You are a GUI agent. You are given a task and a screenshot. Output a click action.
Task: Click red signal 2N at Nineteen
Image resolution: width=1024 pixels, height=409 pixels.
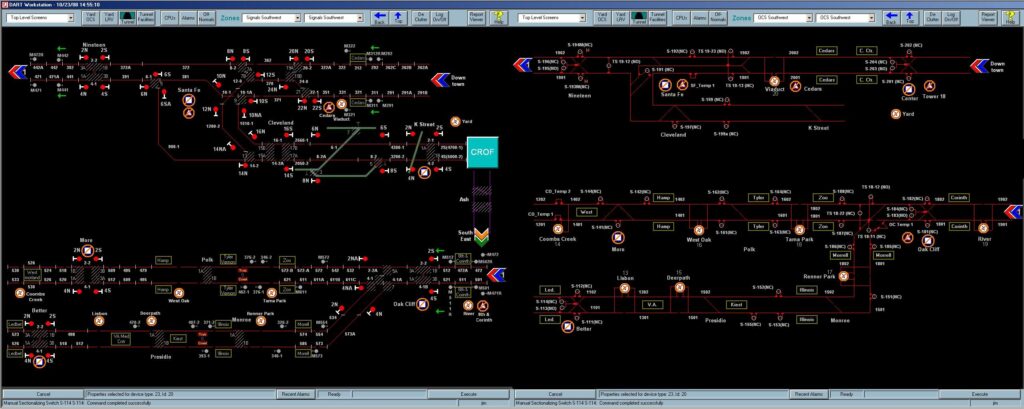[85, 59]
